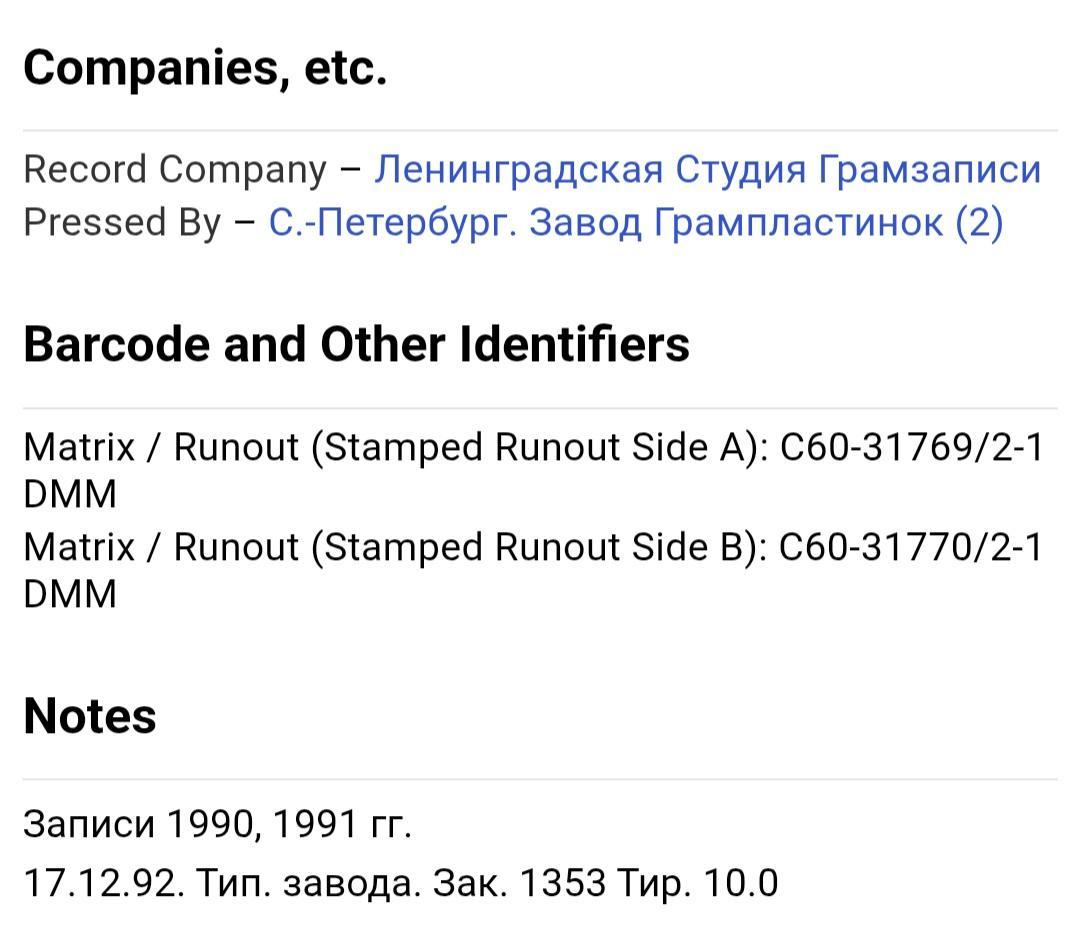Select runout code C60-31770/2-1
Screen dimensions: 1080x942
911,547
